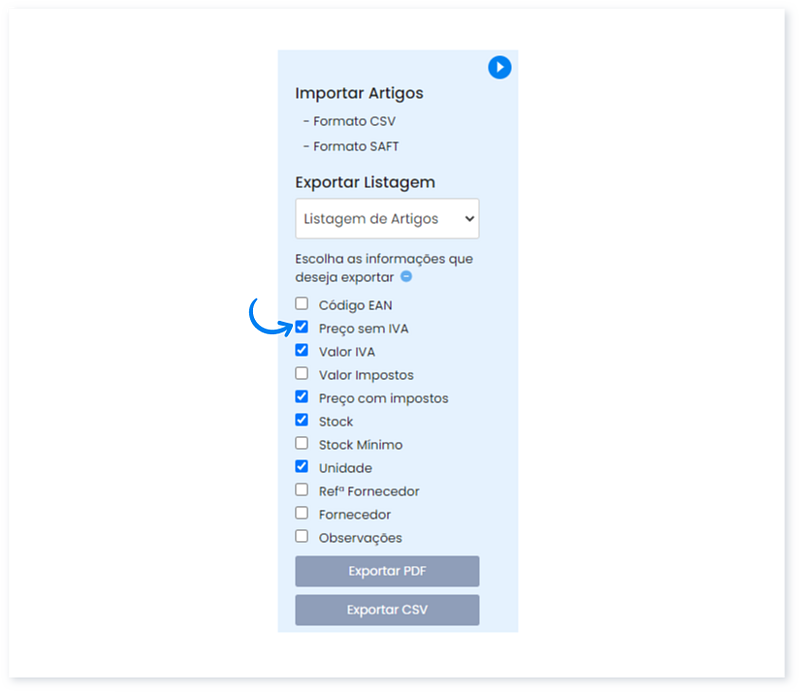This screenshot has width=800, height=692.
Task: Disable the Stock checkbox
Action: click(x=302, y=420)
